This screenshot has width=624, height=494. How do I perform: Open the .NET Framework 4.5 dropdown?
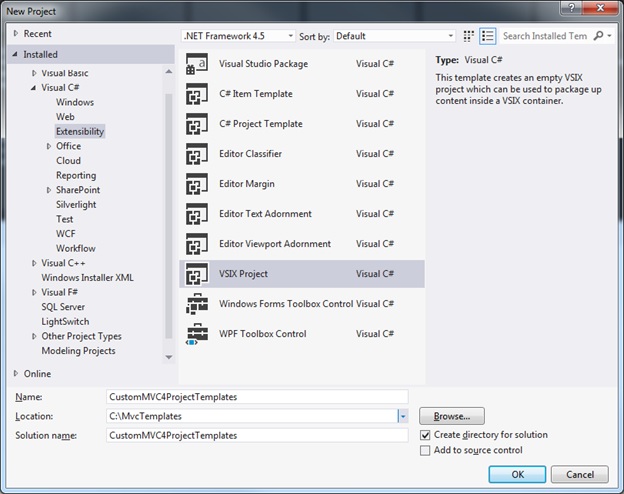click(x=238, y=36)
